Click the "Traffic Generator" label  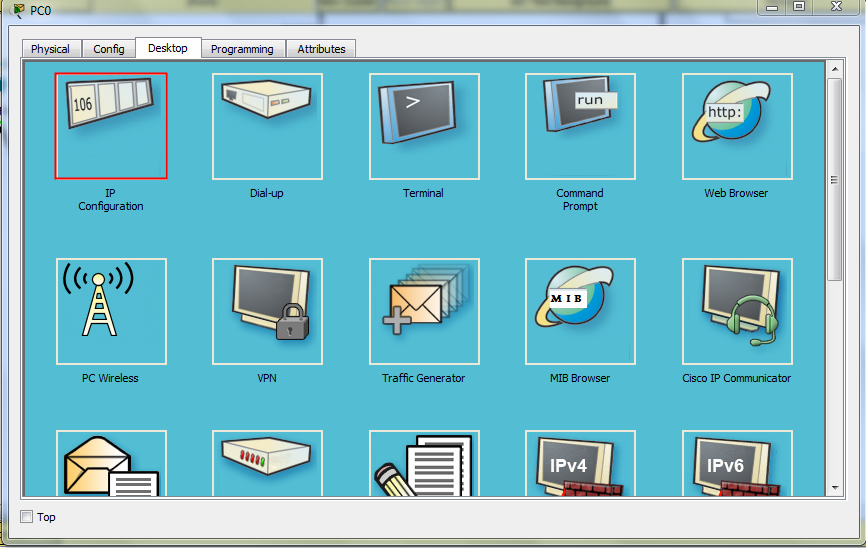pos(424,378)
